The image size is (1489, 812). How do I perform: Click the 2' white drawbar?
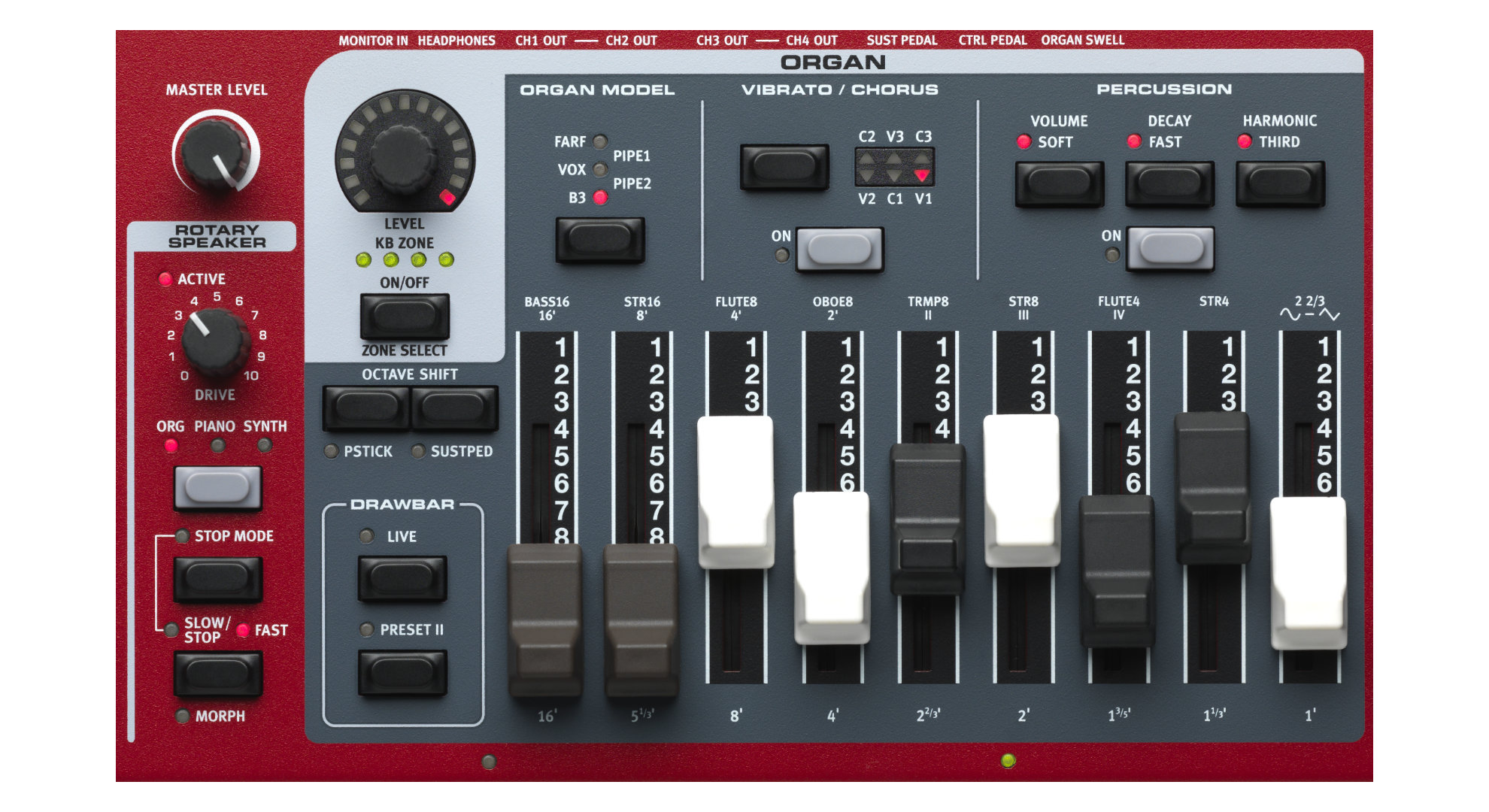[x=1023, y=490]
